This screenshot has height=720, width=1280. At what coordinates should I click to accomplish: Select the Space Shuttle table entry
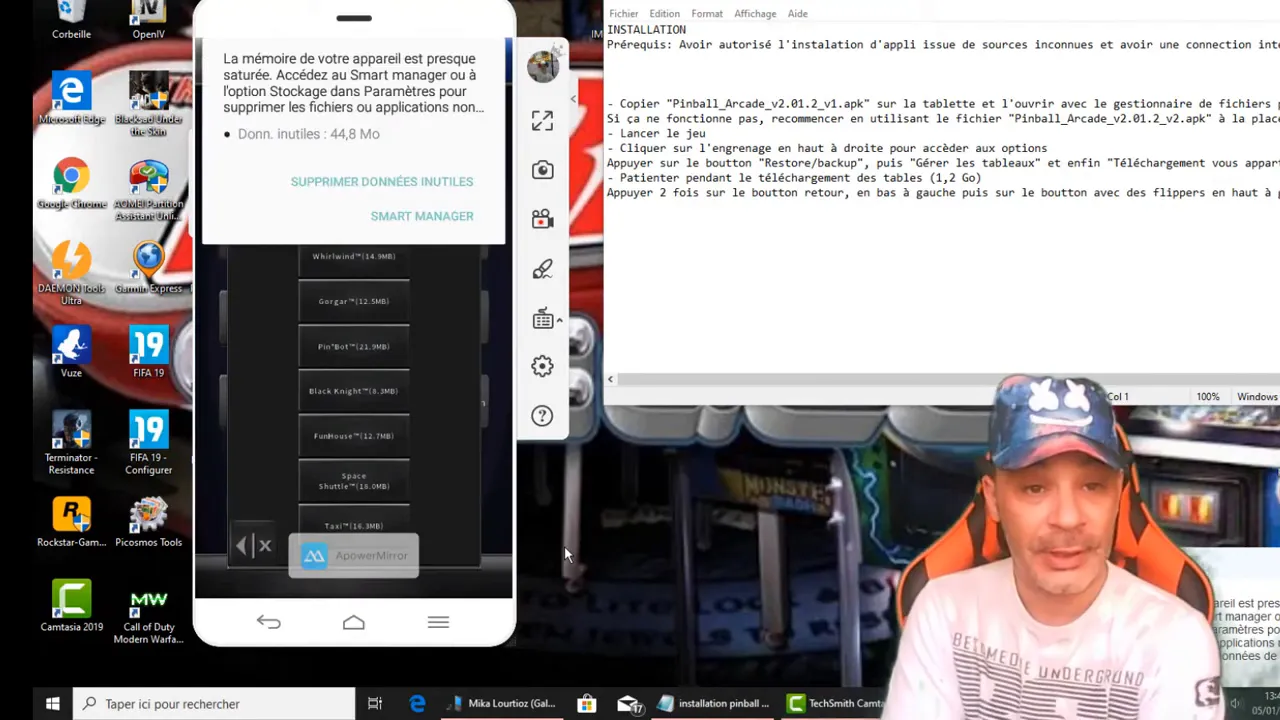point(354,481)
